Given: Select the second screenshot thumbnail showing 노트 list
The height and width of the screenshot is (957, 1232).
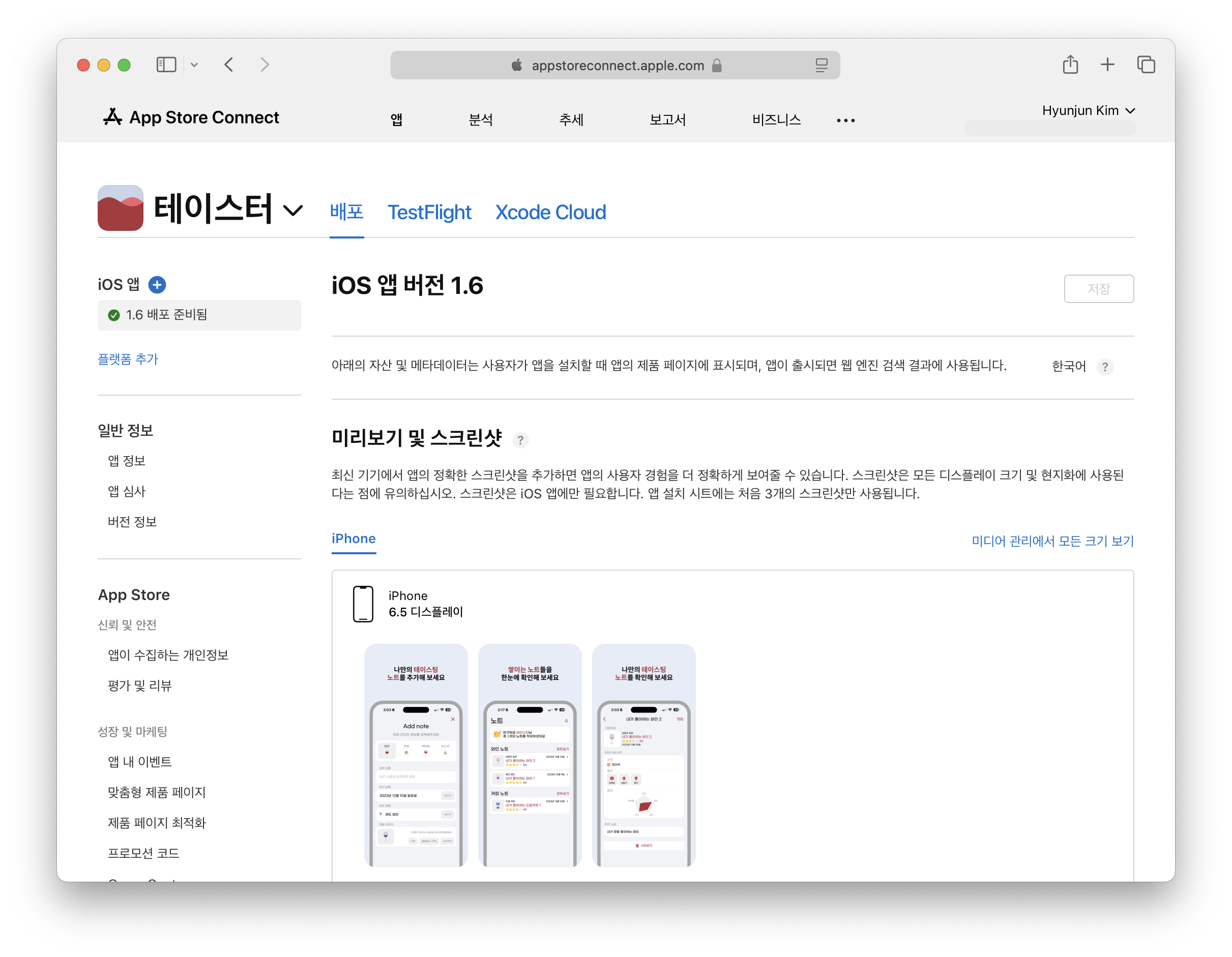Looking at the screenshot, I should click(x=529, y=756).
